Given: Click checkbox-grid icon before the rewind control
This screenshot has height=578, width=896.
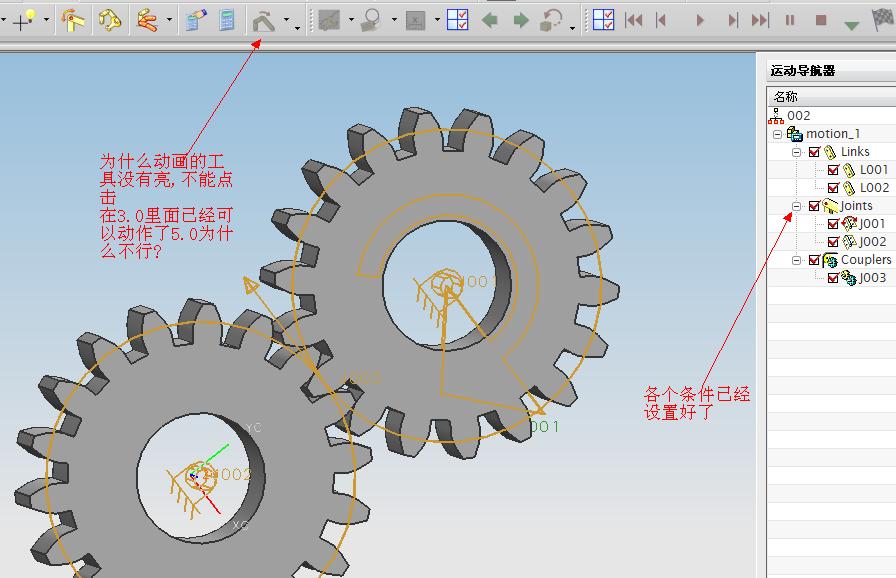Looking at the screenshot, I should (603, 20).
